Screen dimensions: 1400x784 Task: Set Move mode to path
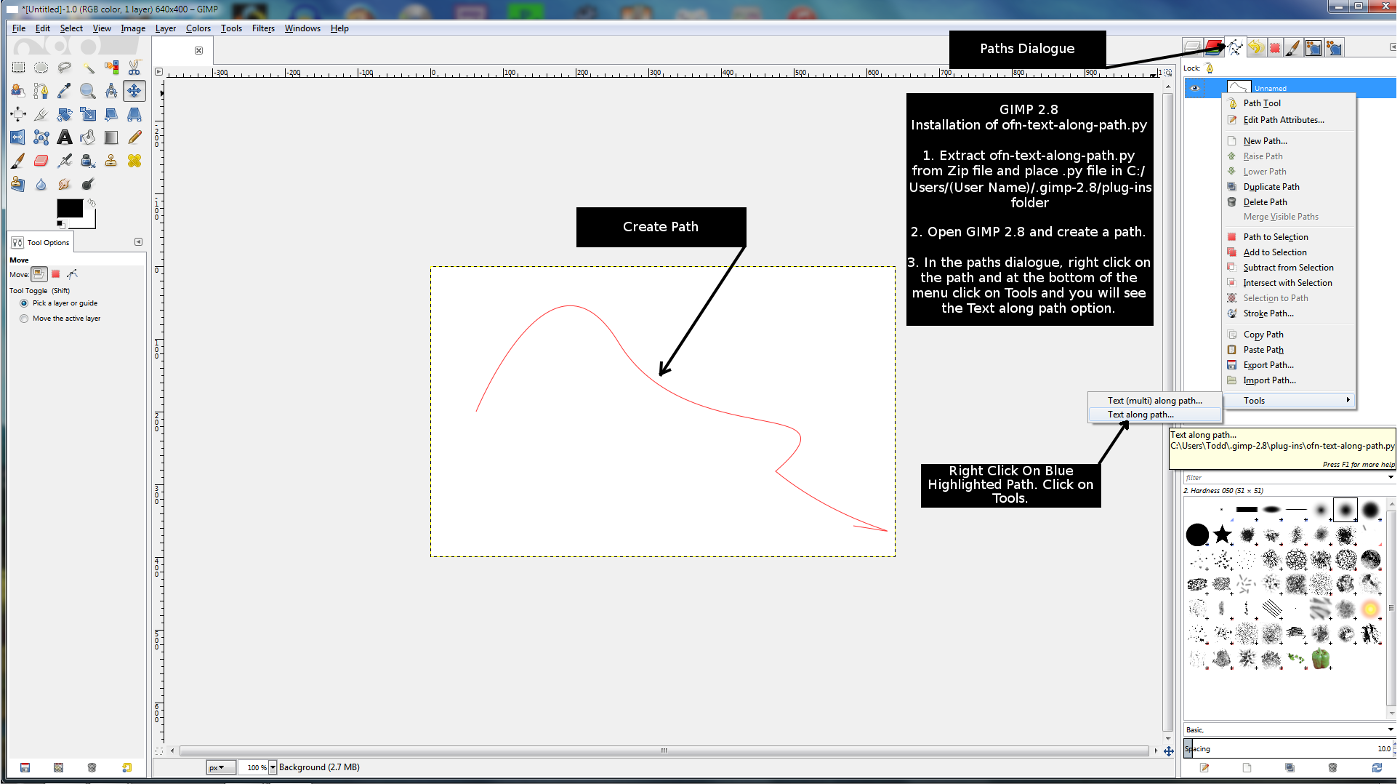72,273
